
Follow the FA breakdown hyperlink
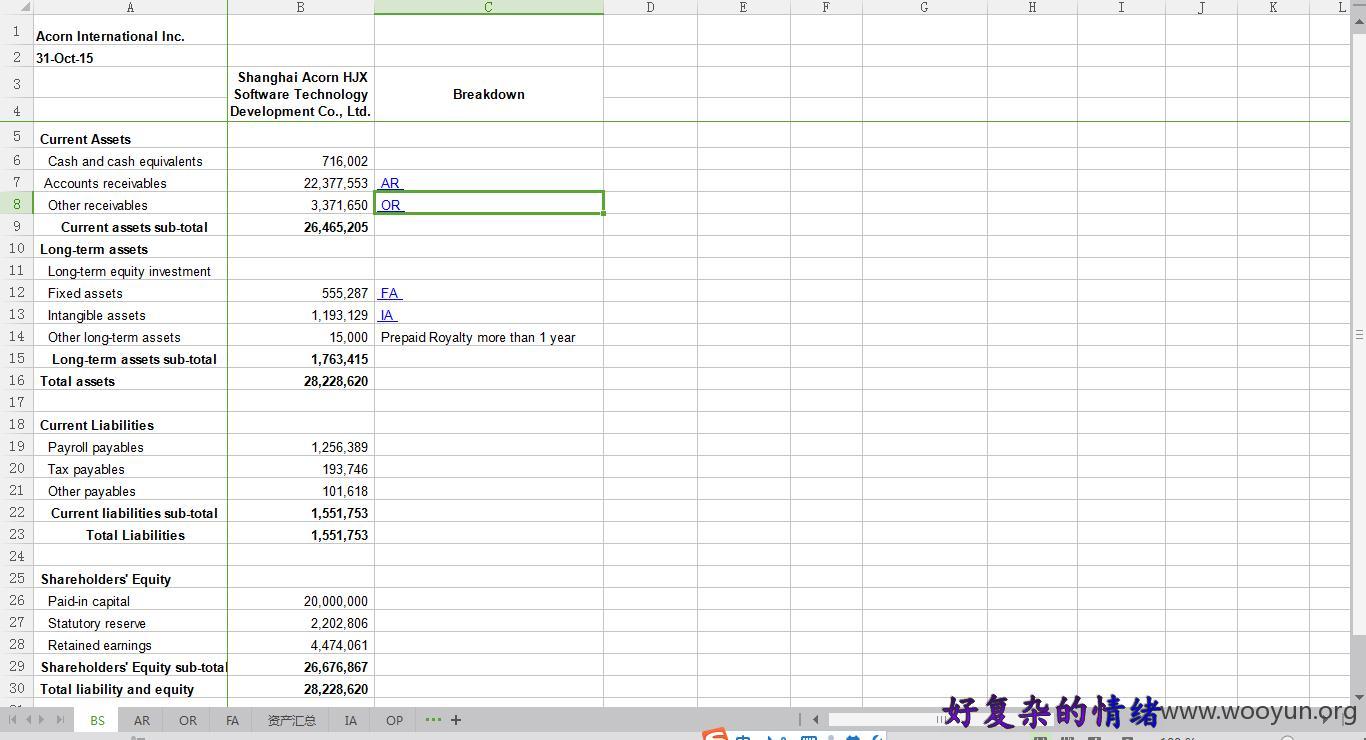390,293
